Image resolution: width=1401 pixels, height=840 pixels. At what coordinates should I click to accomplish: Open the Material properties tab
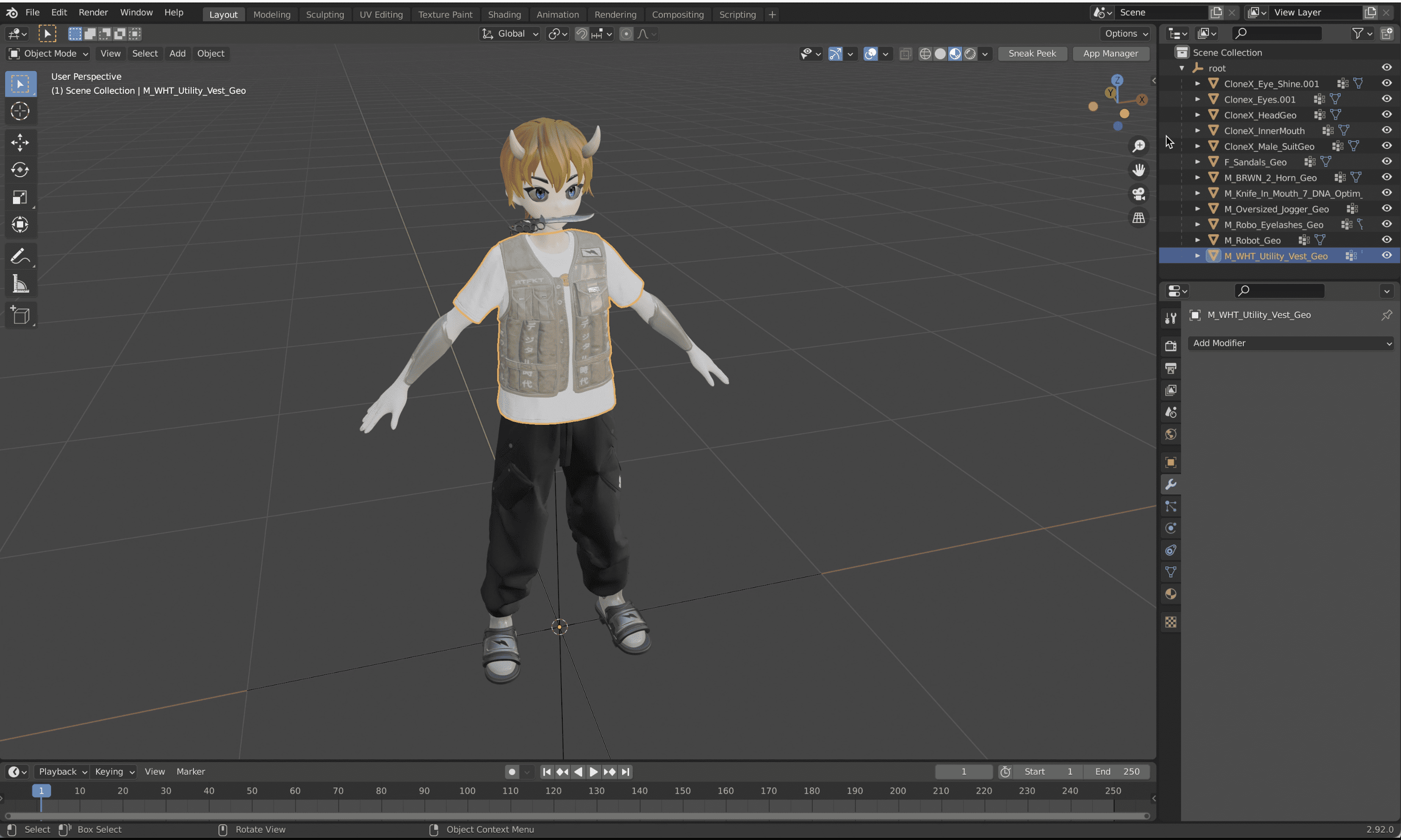click(1170, 594)
